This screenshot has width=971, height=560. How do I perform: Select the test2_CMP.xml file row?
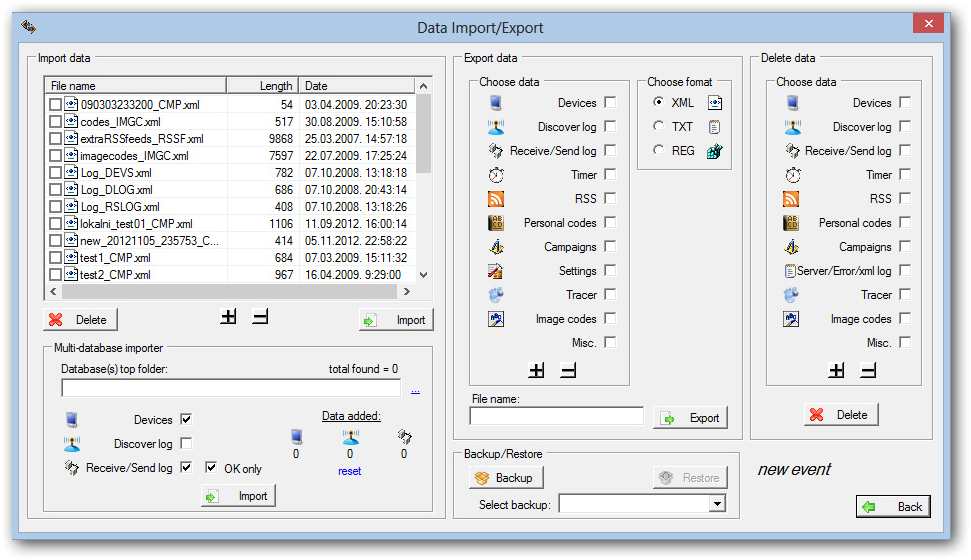(x=230, y=275)
